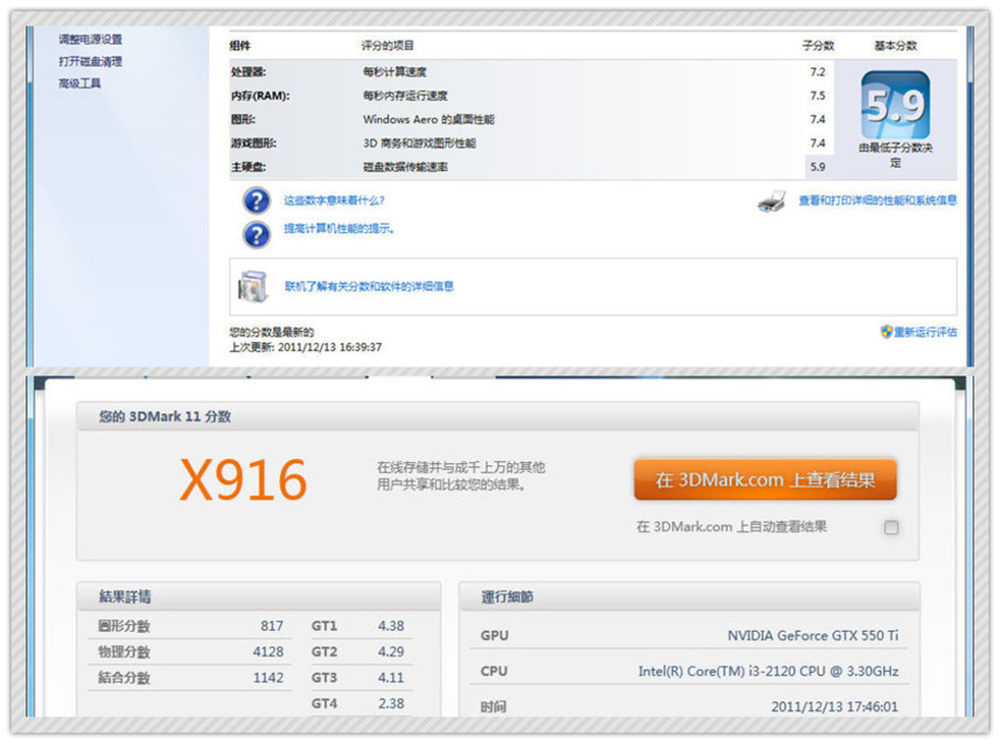Click the help icon beside 提高计算机性能的提示
Screen dimensions: 1000x744
(256, 235)
